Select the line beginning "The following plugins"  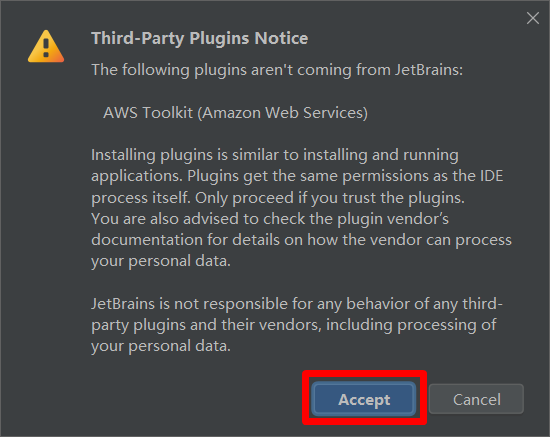click(277, 70)
